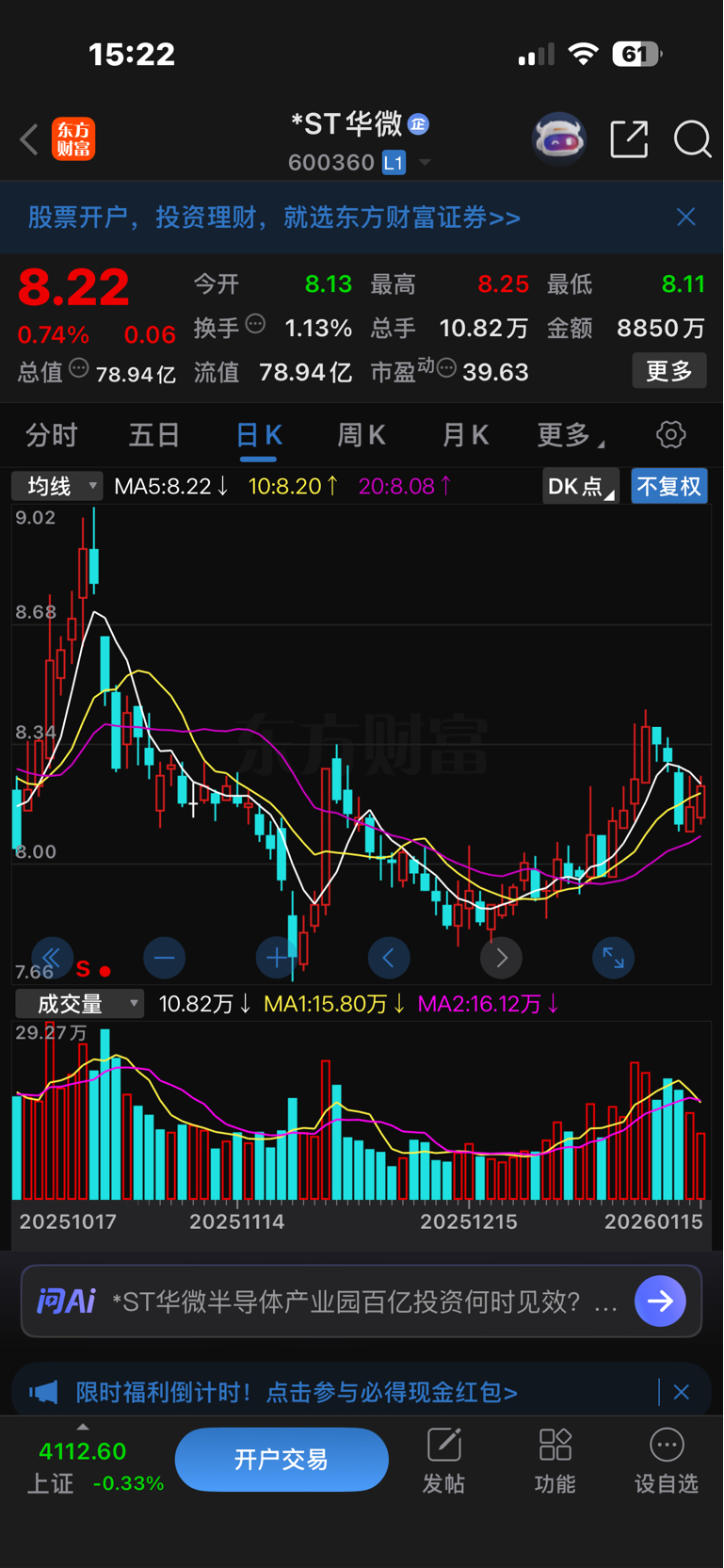Switch to 周K tab

click(x=362, y=435)
